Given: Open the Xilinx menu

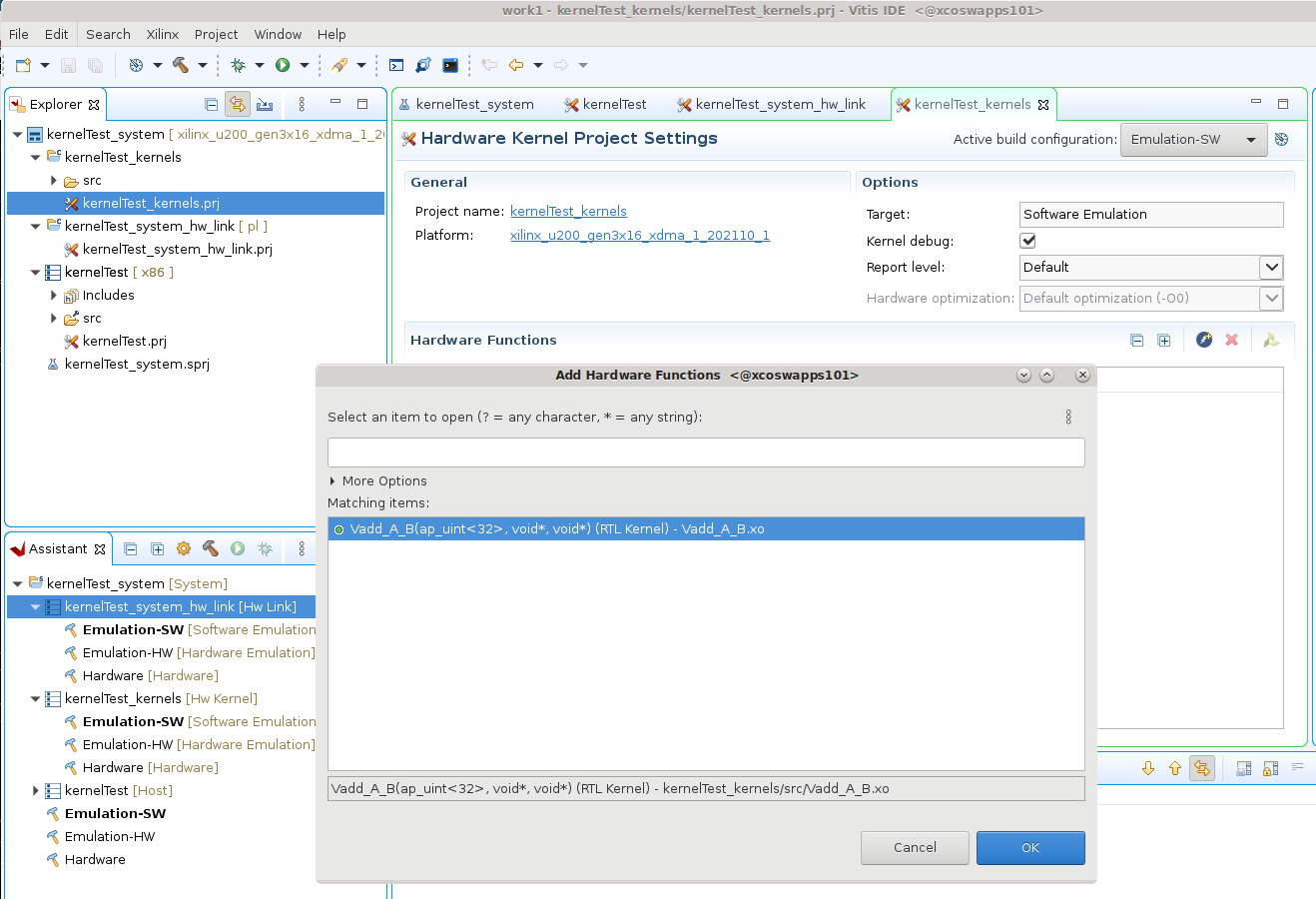Looking at the screenshot, I should pyautogui.click(x=163, y=34).
